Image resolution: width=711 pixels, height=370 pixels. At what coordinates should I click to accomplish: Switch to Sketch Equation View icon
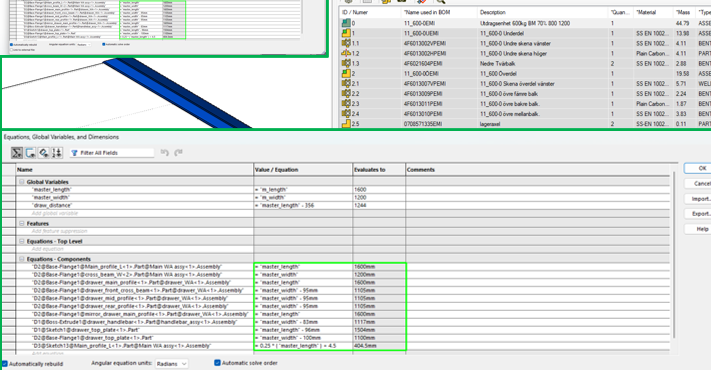pos(30,153)
